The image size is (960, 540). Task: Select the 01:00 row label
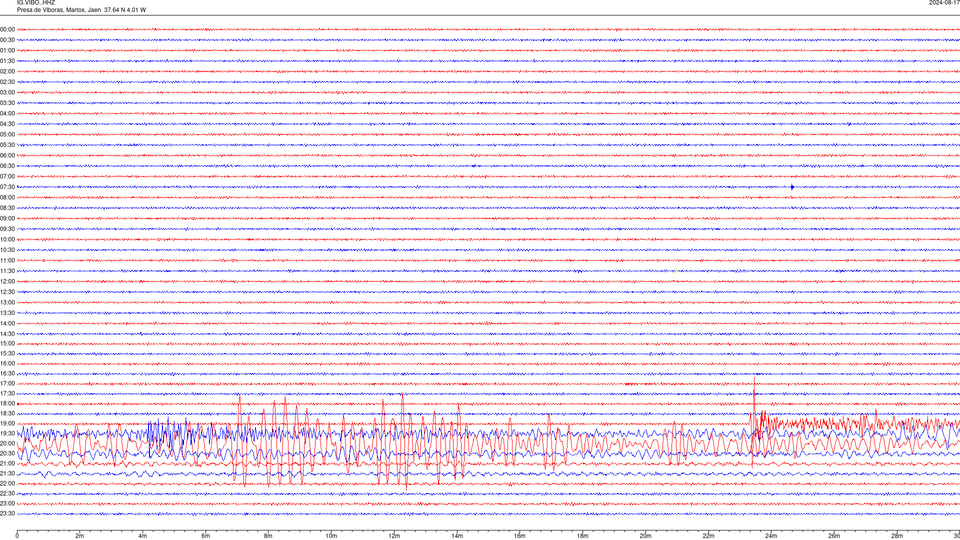point(7,51)
